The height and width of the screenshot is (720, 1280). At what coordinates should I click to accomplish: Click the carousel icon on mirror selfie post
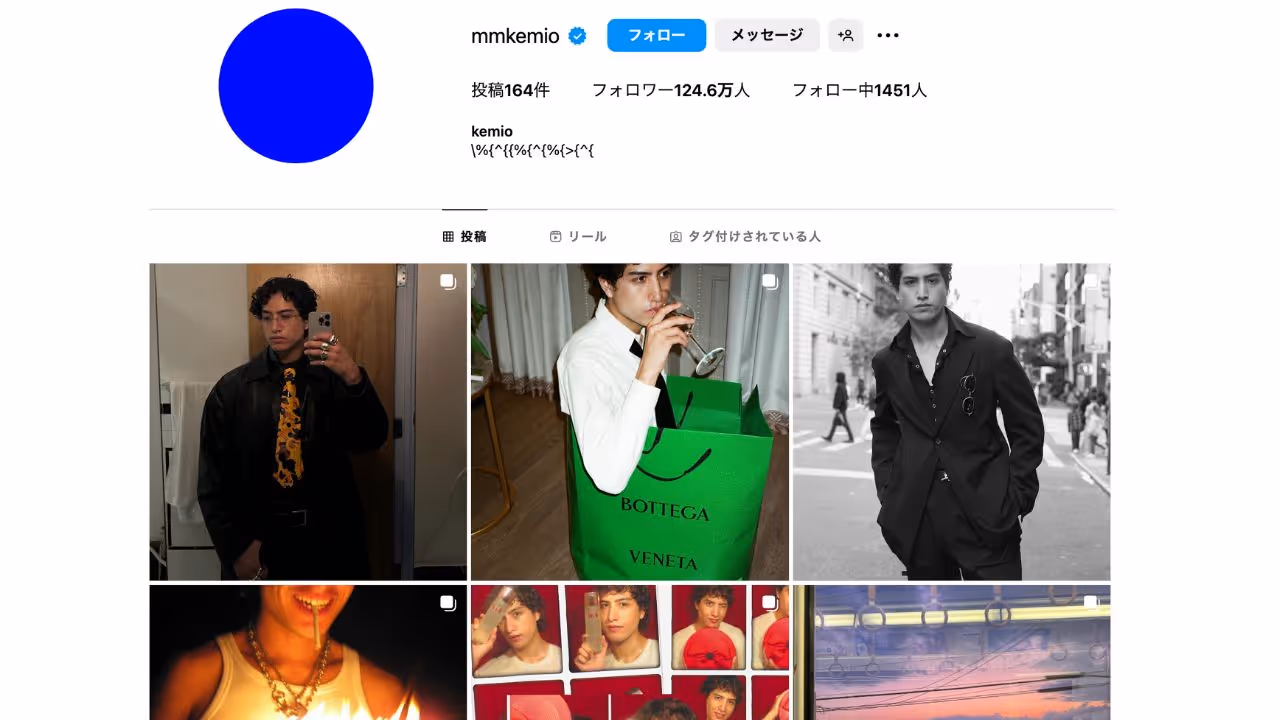(x=448, y=282)
